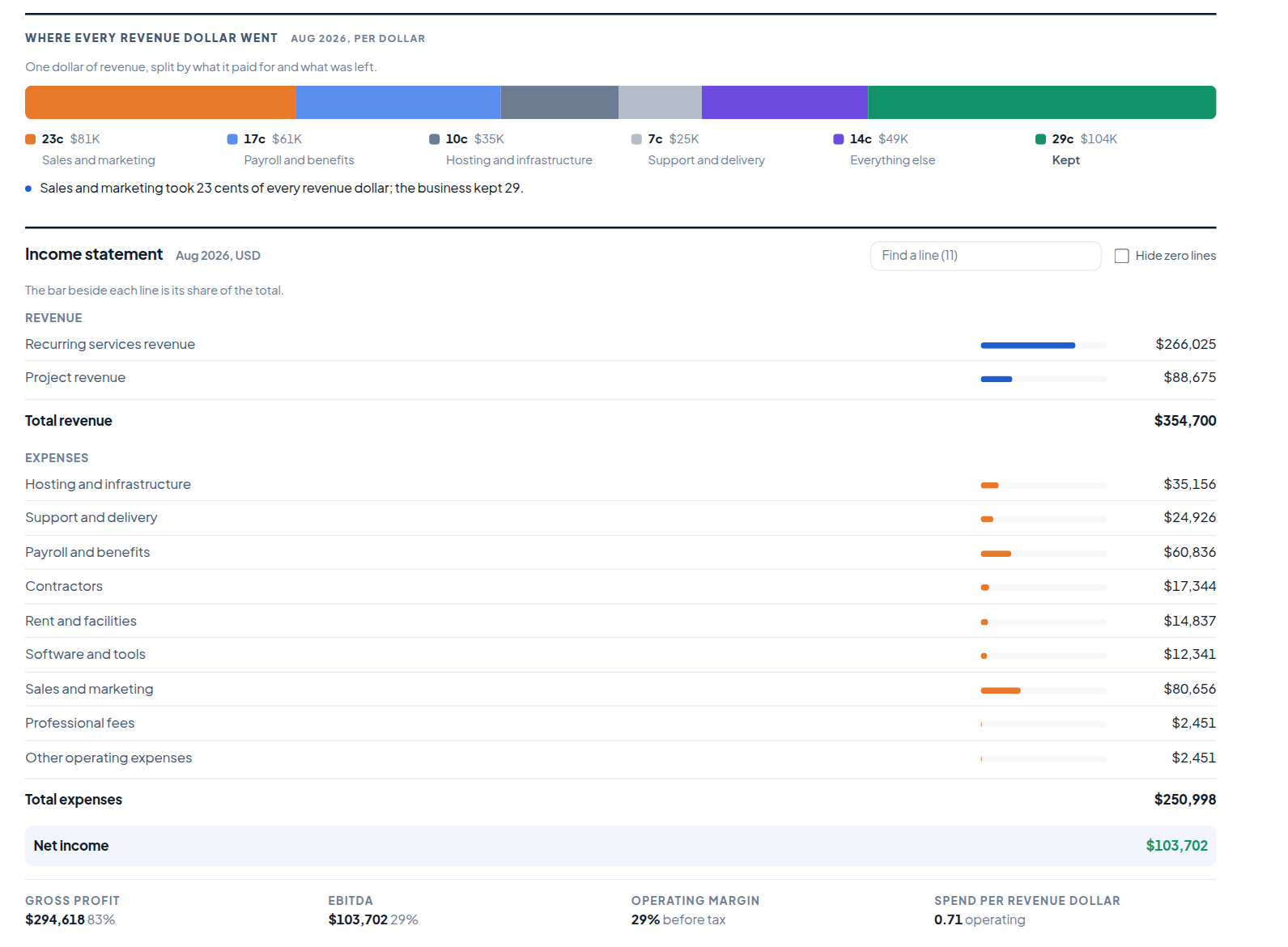Click the EBITDA $103,702 figure

(358, 919)
